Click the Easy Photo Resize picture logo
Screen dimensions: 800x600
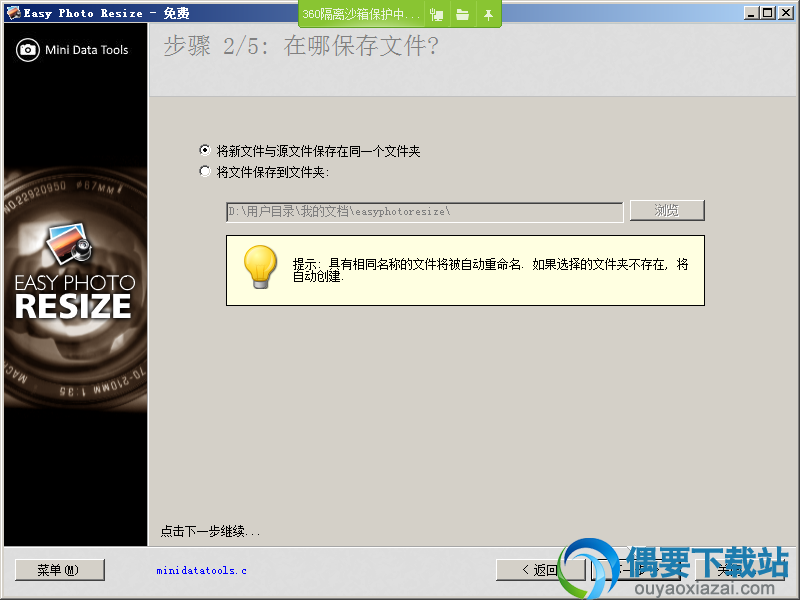tap(68, 243)
